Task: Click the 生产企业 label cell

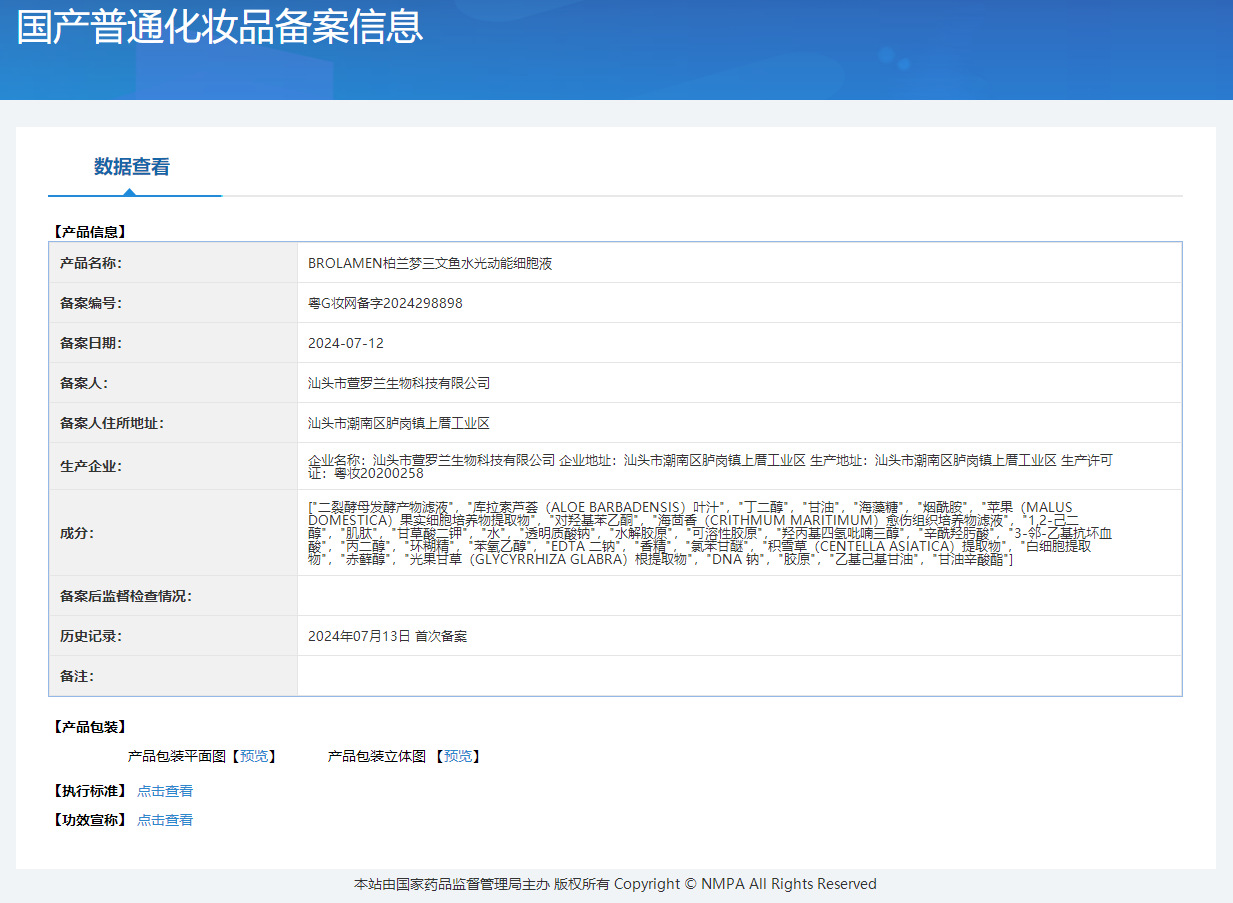Action: (x=173, y=466)
